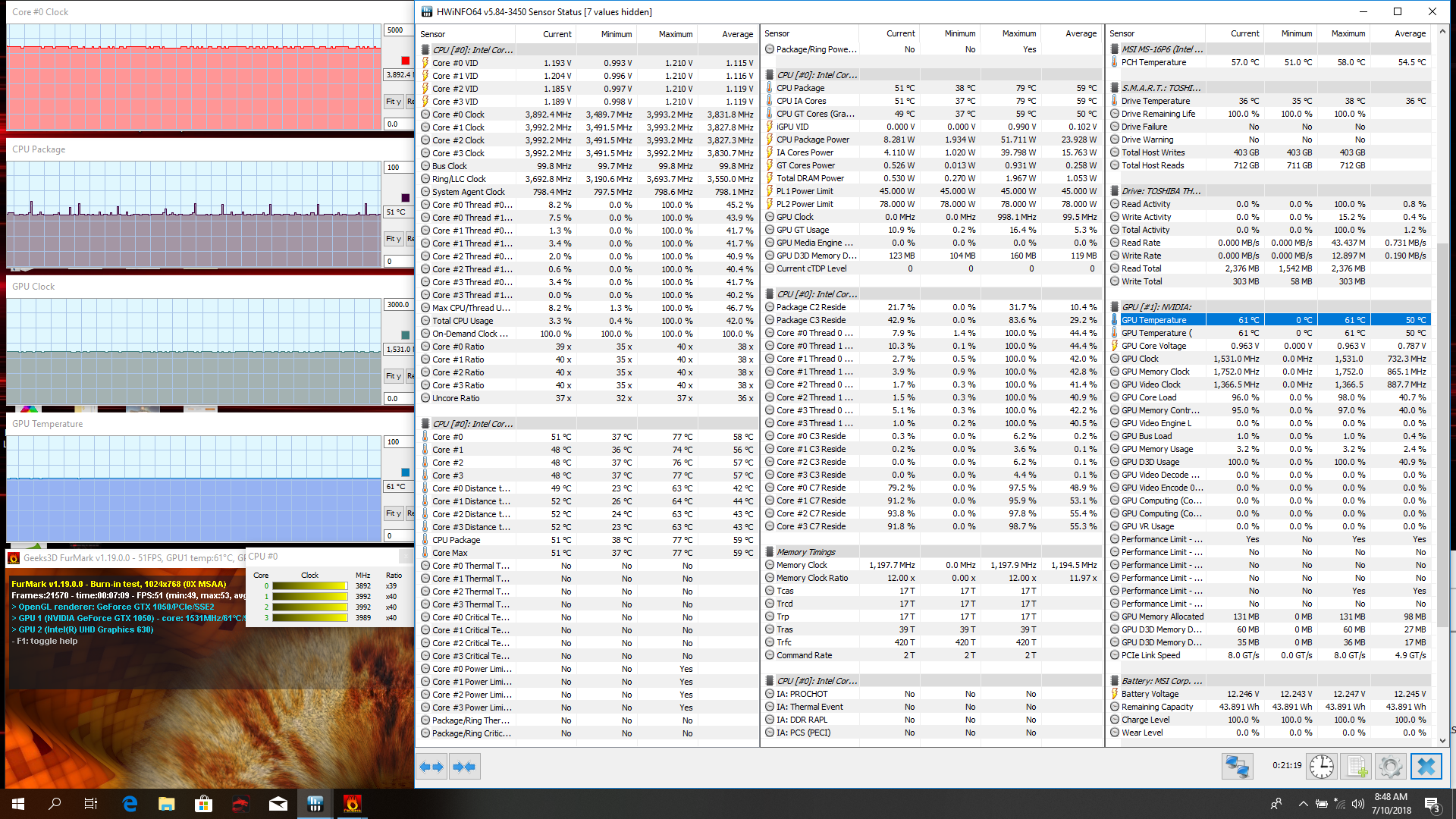The height and width of the screenshot is (819, 1456).
Task: Open File Explorer from the taskbar
Action: click(167, 804)
